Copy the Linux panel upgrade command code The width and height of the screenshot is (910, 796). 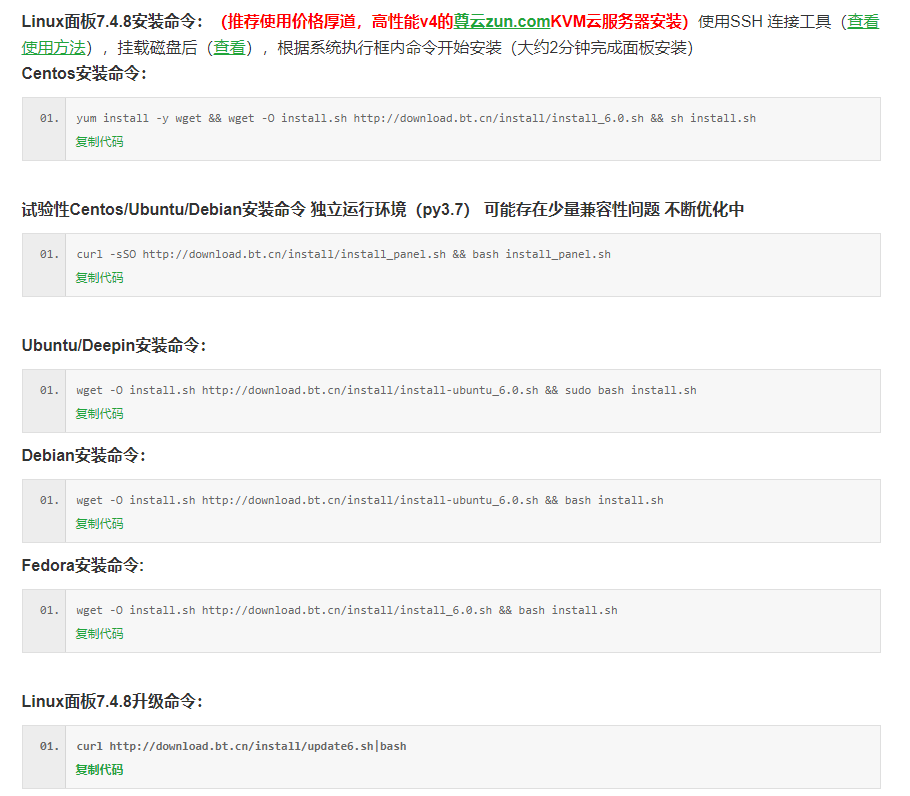coord(98,769)
